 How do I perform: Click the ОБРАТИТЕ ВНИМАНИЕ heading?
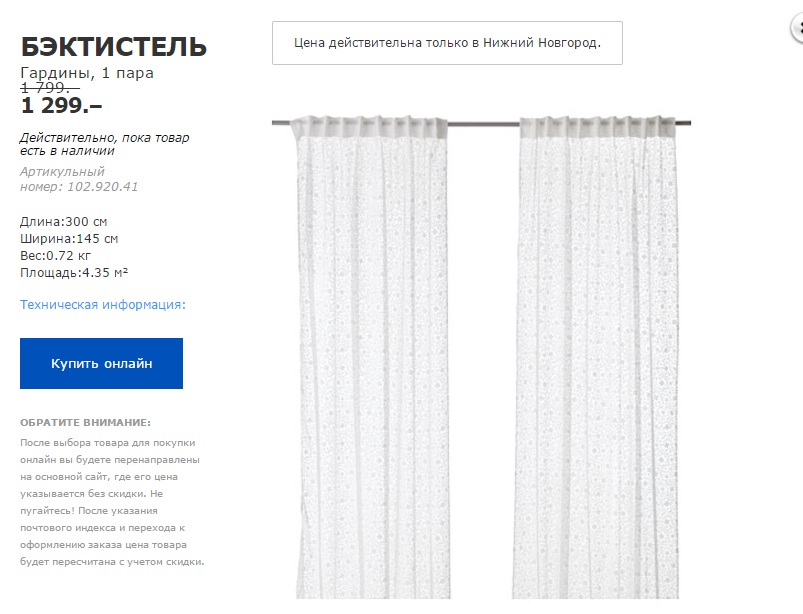86,422
